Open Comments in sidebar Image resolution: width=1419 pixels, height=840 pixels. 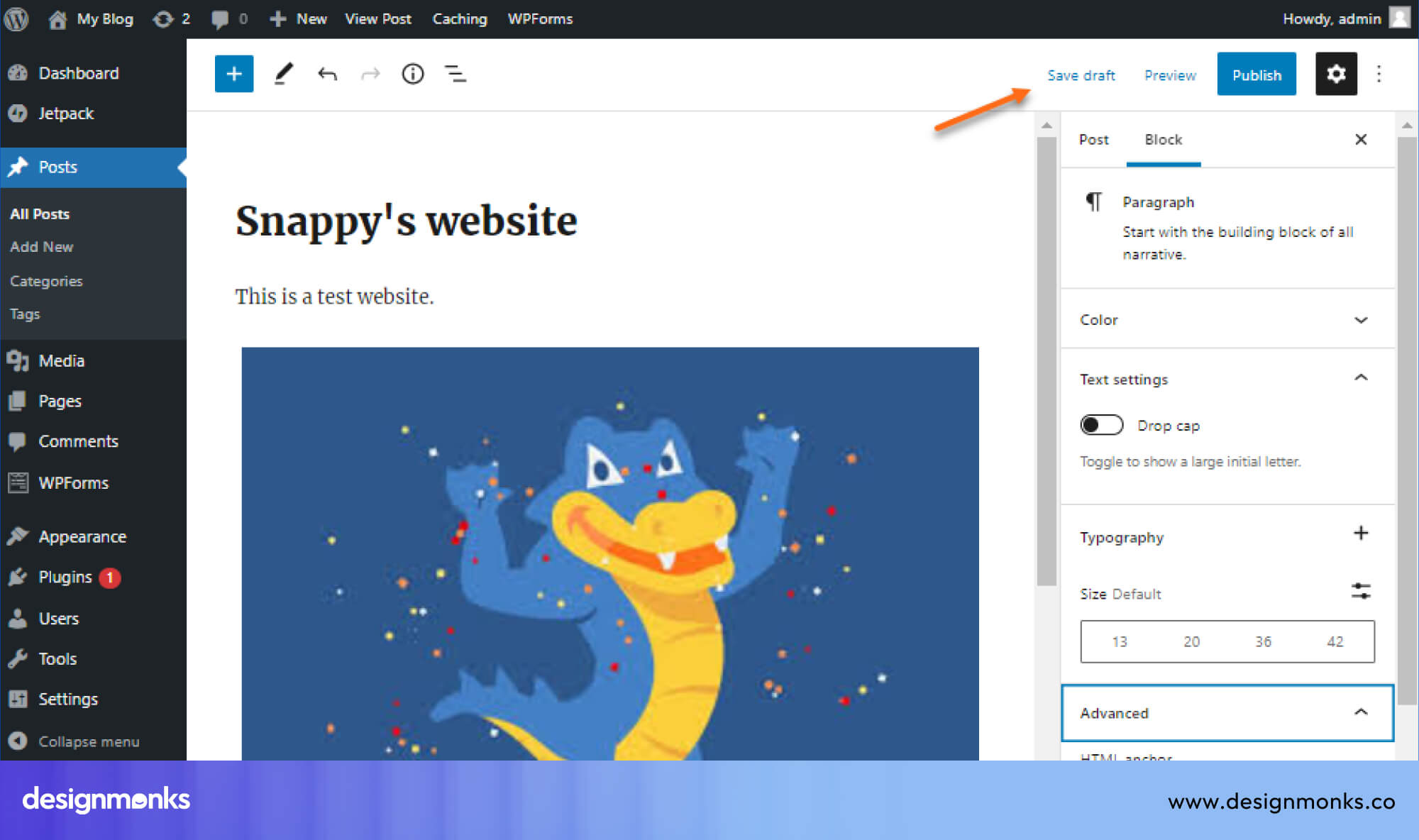point(93,441)
